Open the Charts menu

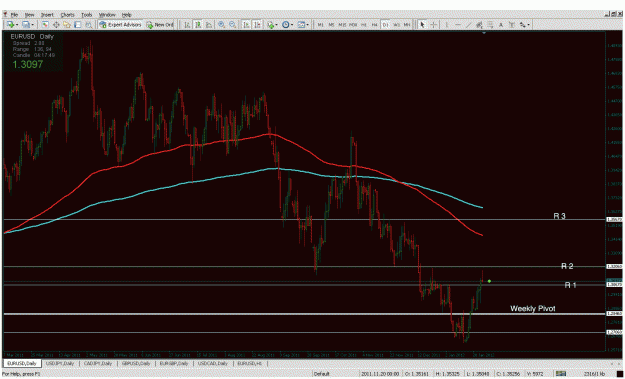(67, 15)
